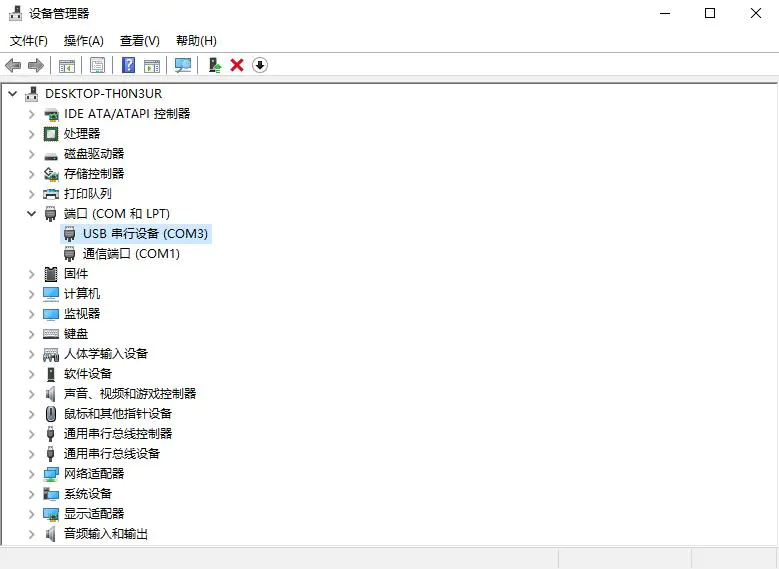Click the update driver icon
Viewport: 779px width, 569px height.
point(215,65)
